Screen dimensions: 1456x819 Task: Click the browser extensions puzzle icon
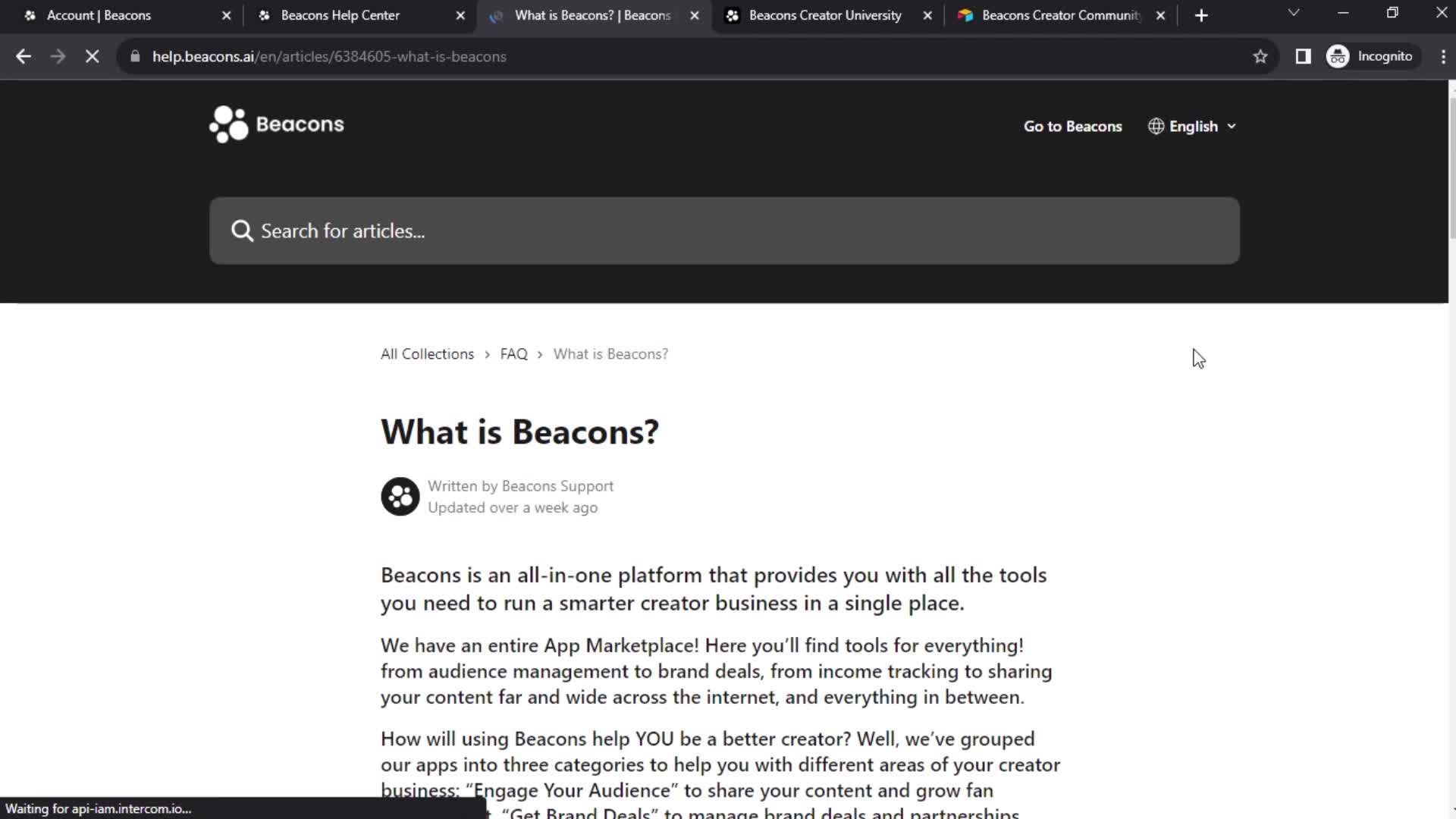1304,56
